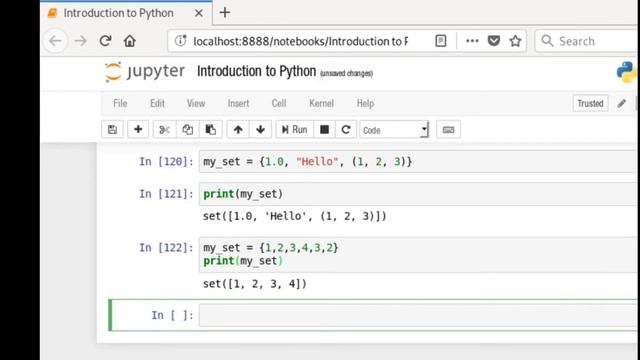Paste cells below icon

coord(211,130)
